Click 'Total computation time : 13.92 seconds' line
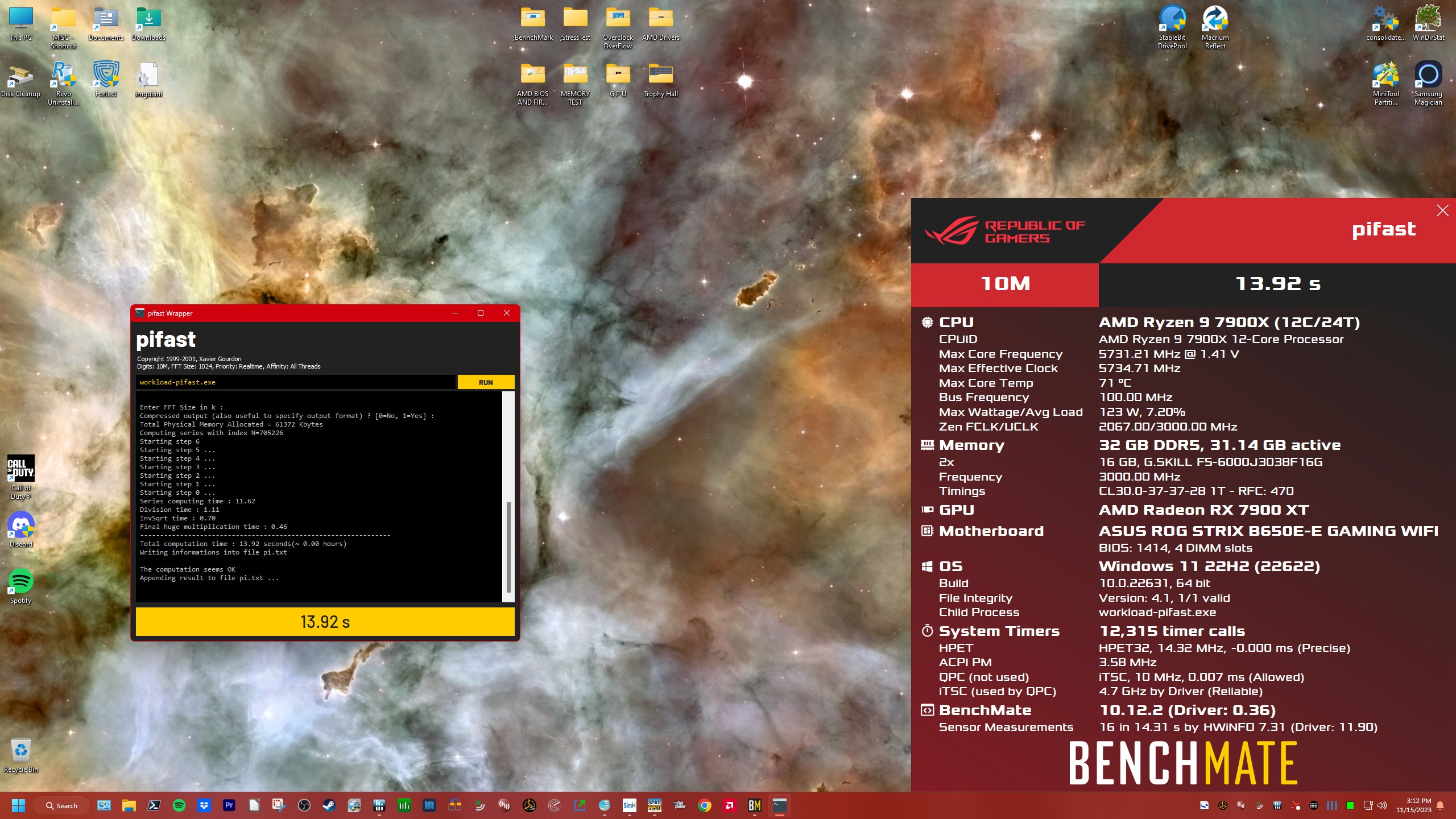 tap(243, 544)
